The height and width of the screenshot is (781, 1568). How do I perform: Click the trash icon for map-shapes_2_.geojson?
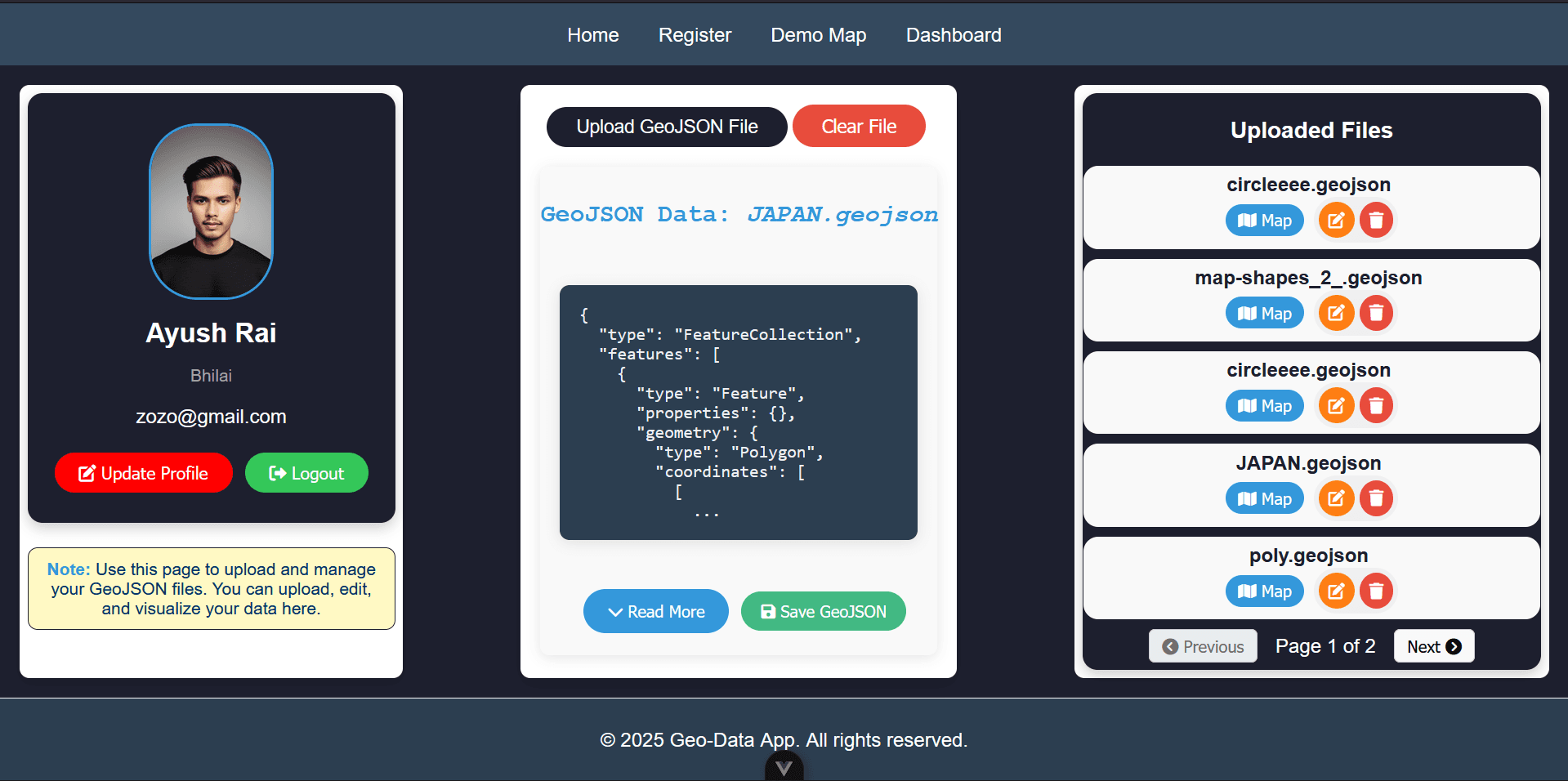click(1376, 313)
